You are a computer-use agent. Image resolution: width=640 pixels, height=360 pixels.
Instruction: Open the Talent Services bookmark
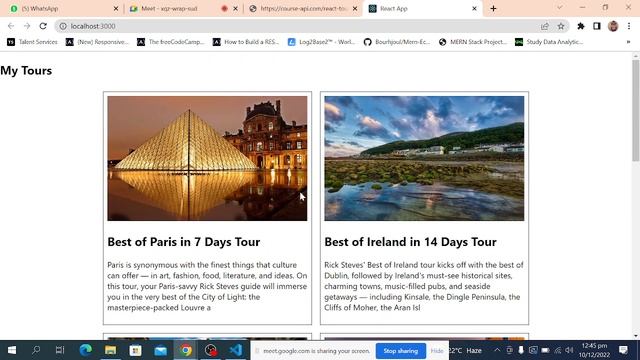click(x=33, y=42)
